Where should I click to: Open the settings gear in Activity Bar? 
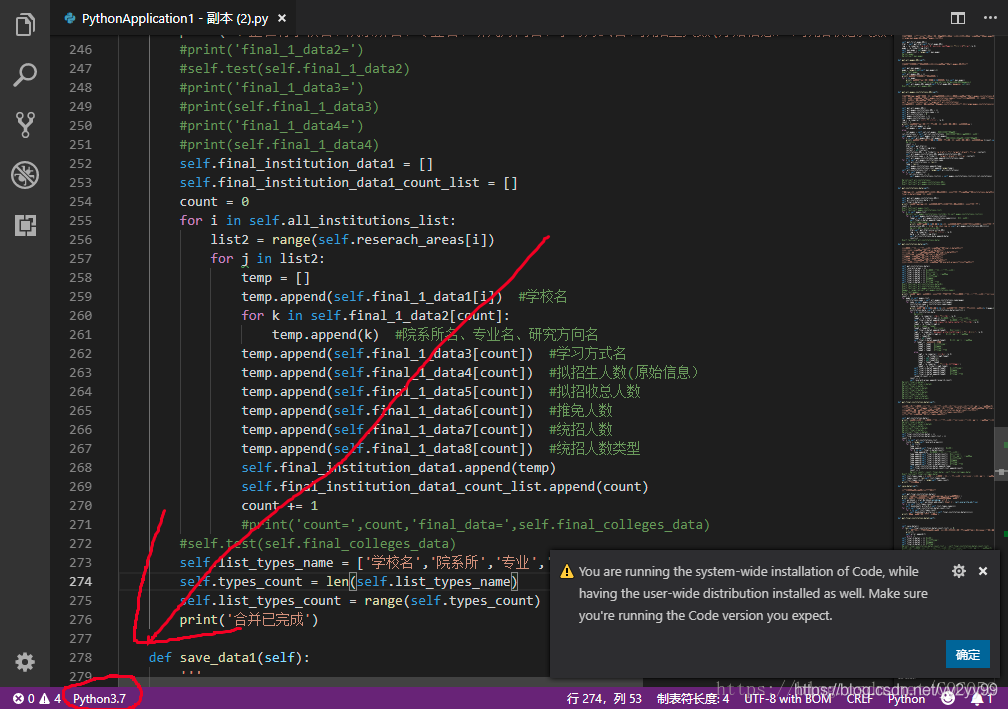[x=25, y=661]
